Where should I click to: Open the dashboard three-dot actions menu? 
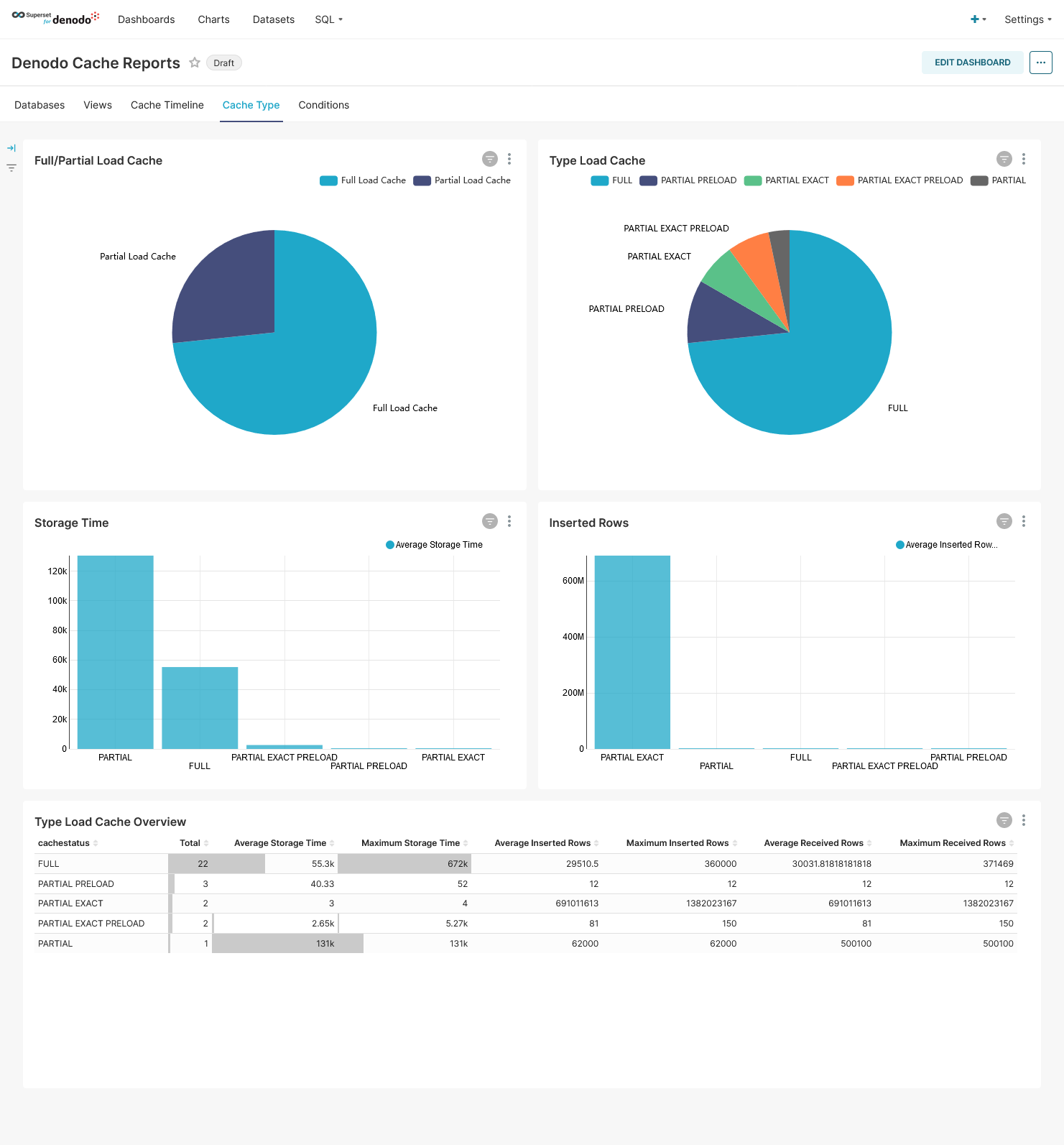[1040, 63]
